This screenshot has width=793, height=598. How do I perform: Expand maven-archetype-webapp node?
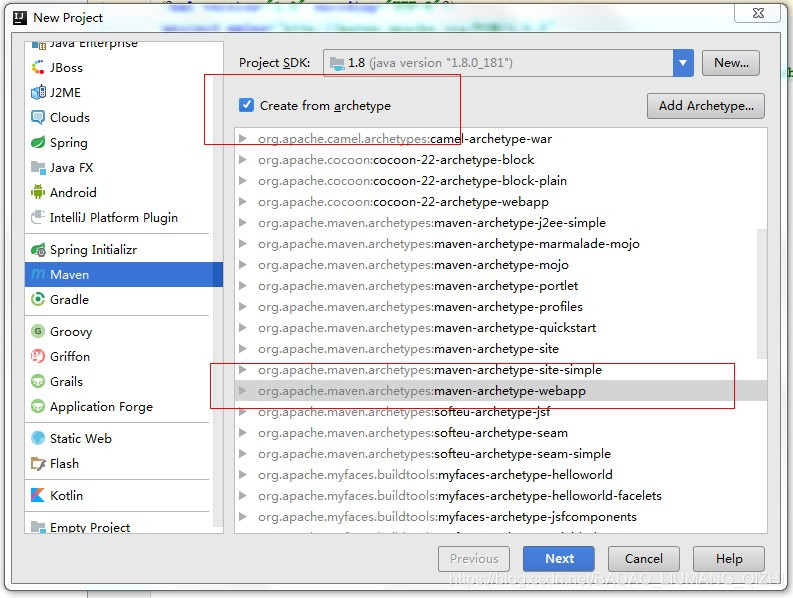(x=243, y=391)
